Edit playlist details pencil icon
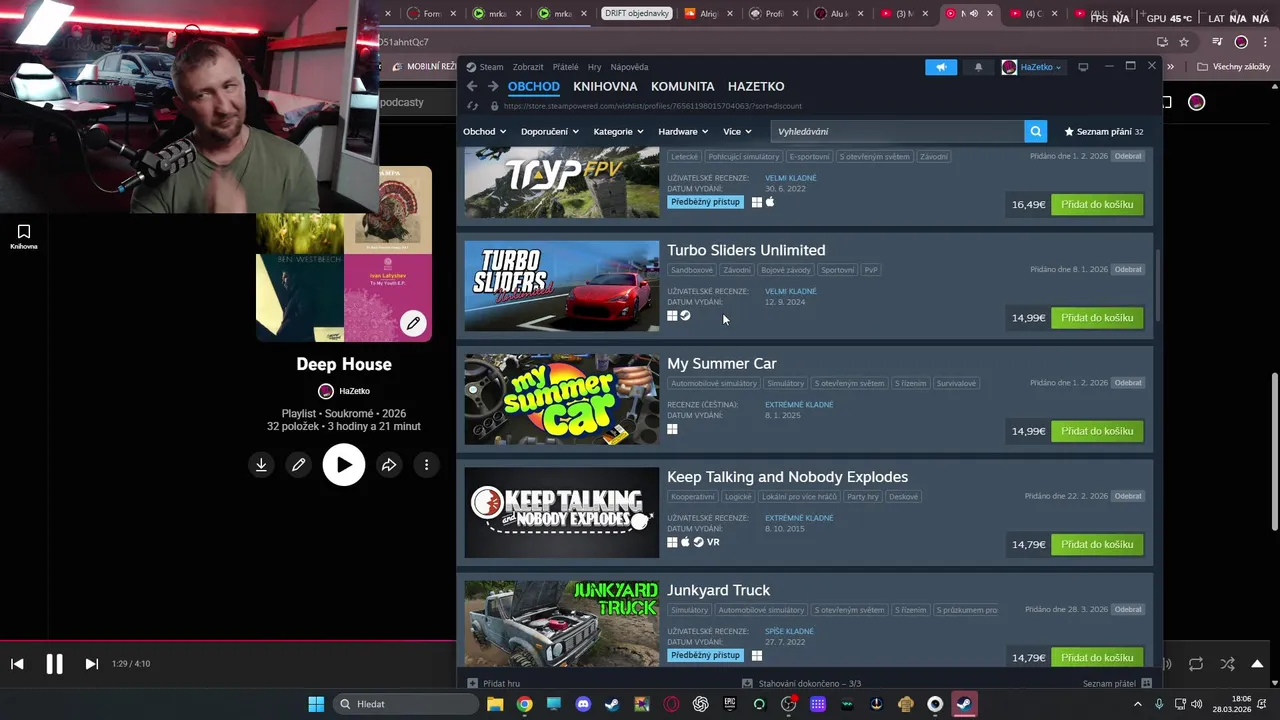Viewport: 1280px width, 720px height. [298, 465]
